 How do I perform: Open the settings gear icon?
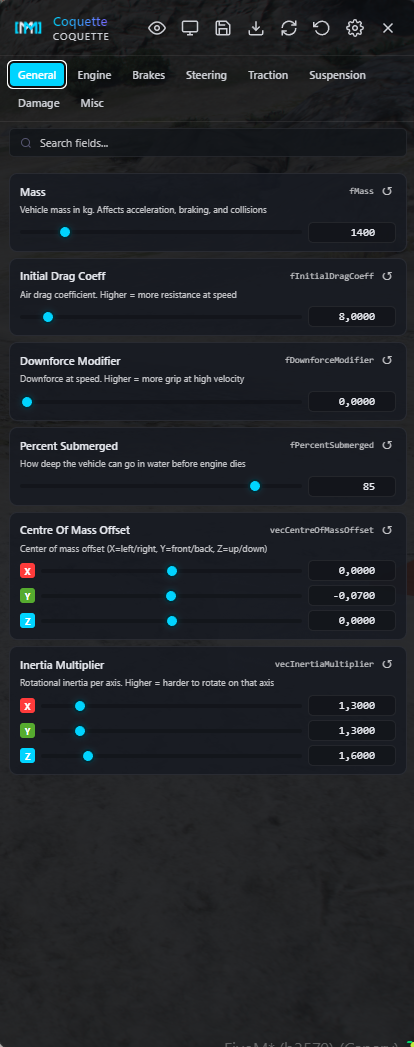pyautogui.click(x=355, y=28)
